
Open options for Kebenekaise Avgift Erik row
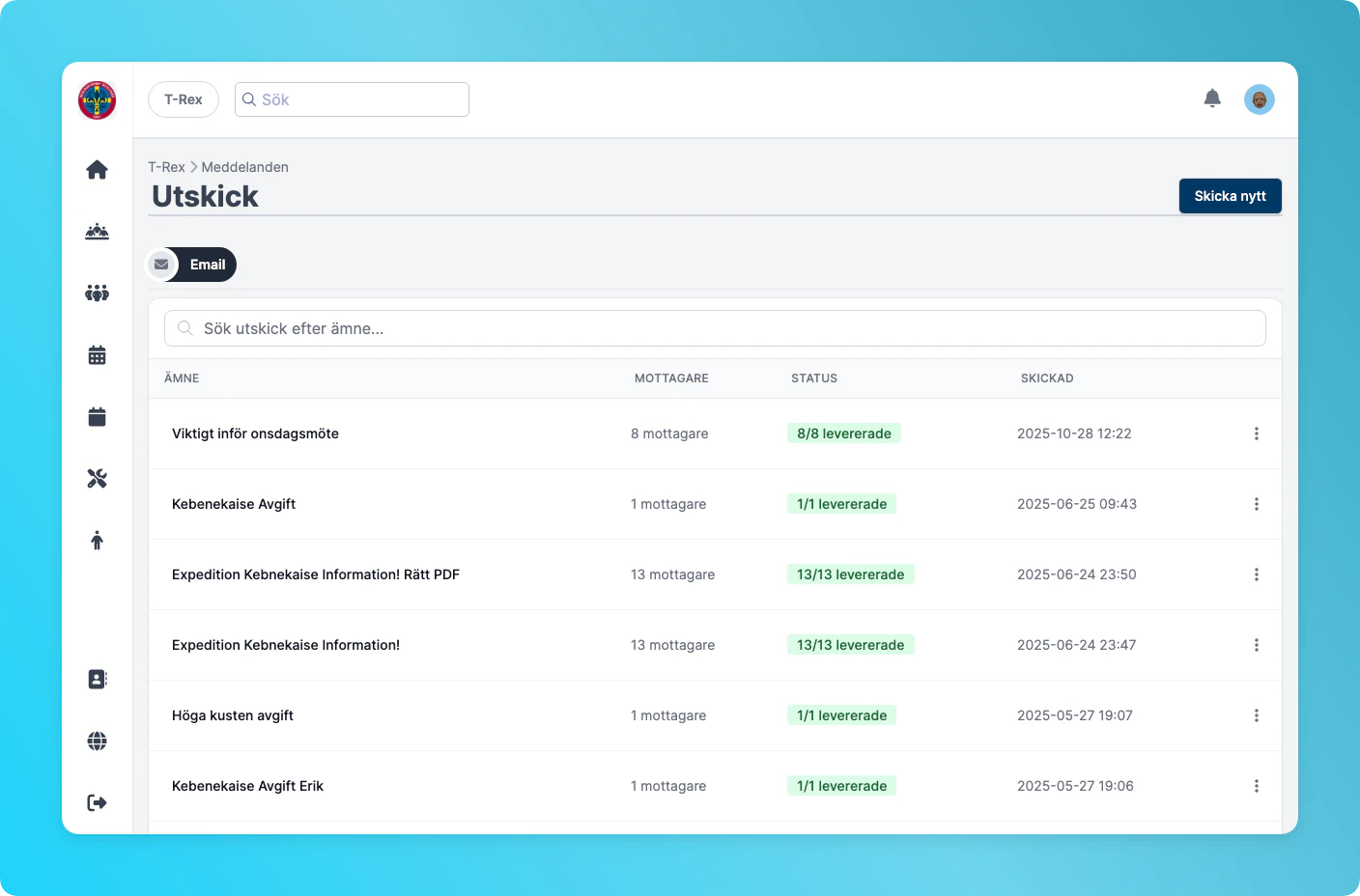1257,786
